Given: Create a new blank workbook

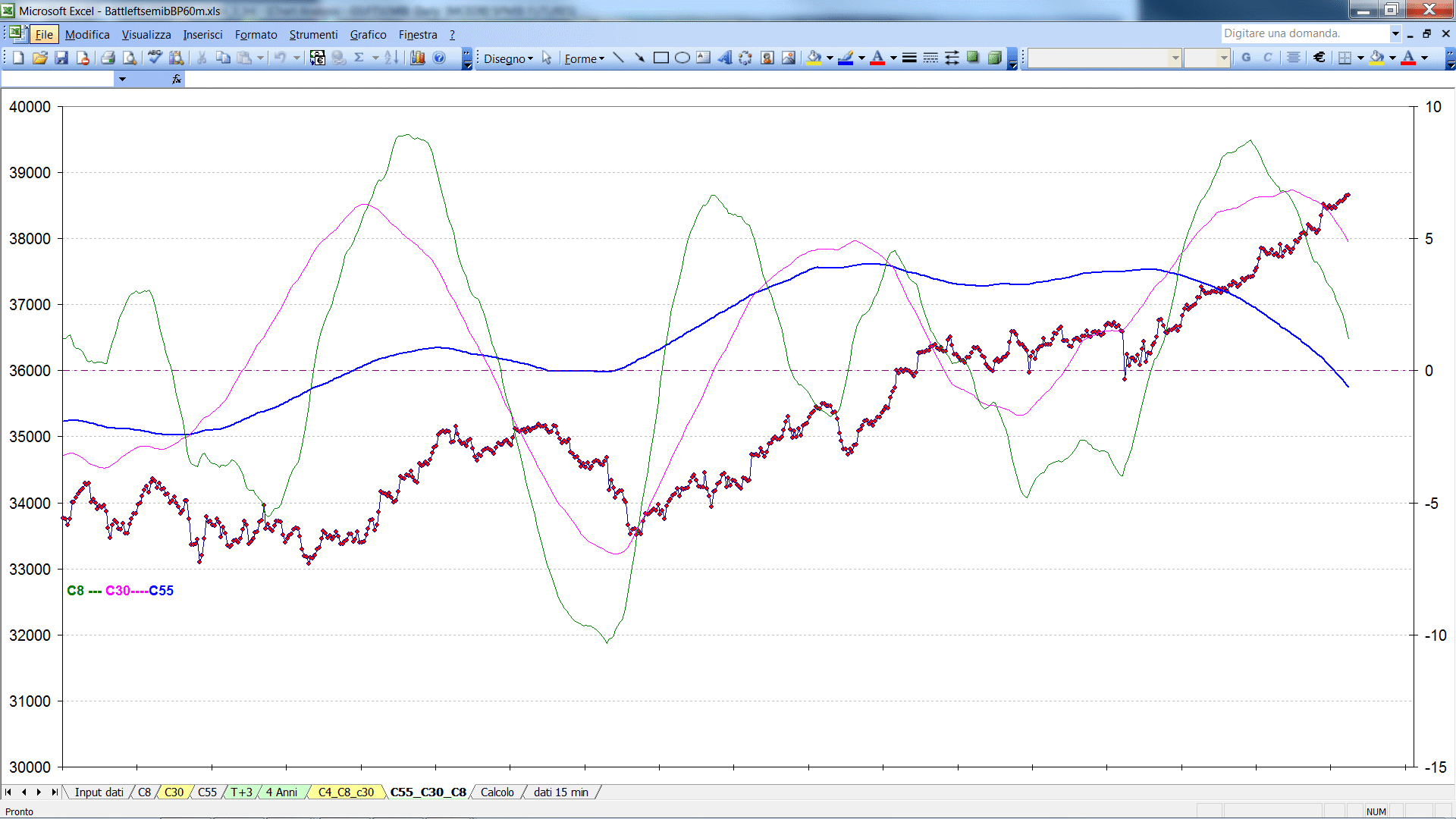Looking at the screenshot, I should tap(19, 58).
